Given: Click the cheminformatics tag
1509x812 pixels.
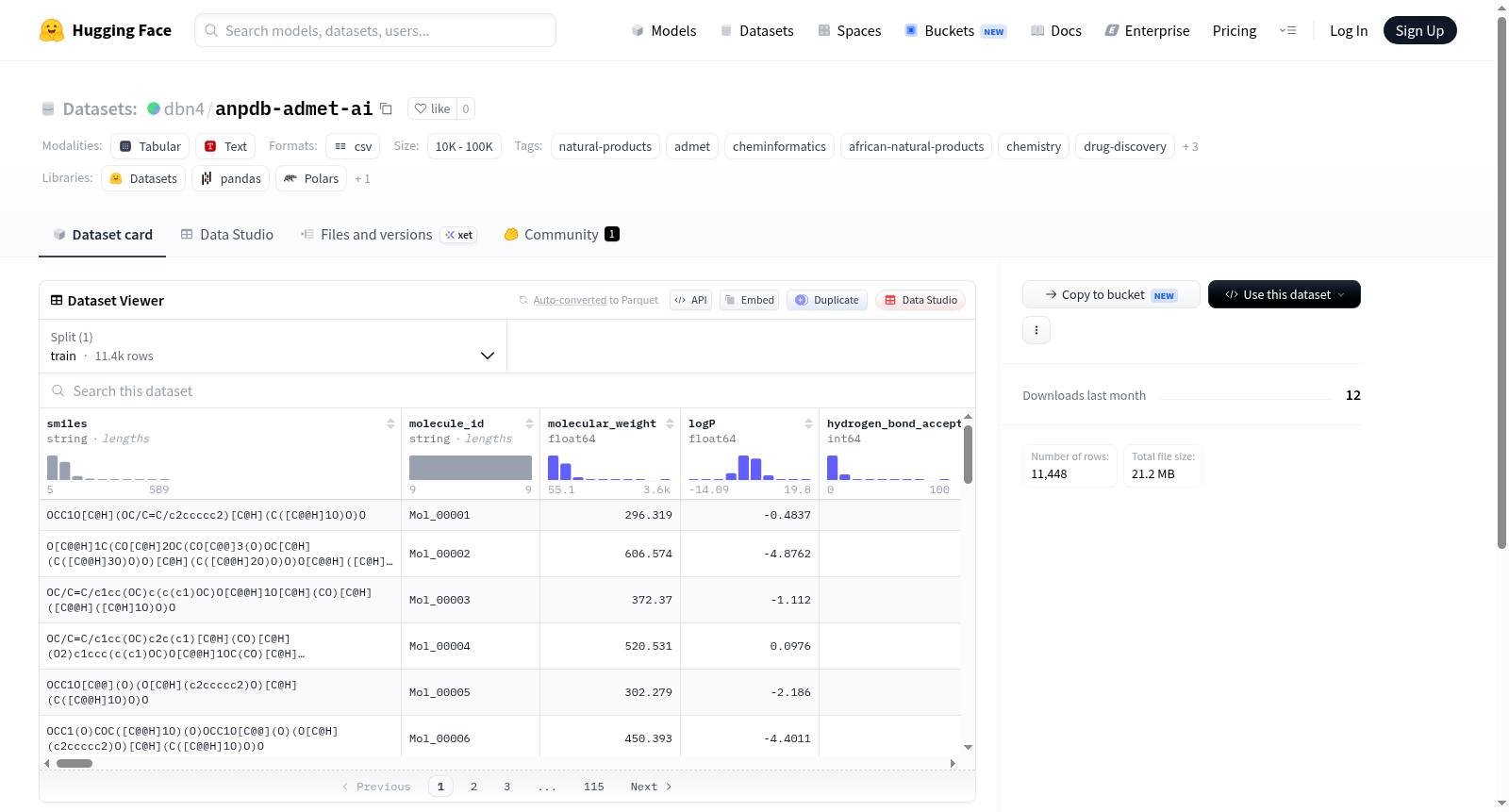Looking at the screenshot, I should pyautogui.click(x=779, y=146).
